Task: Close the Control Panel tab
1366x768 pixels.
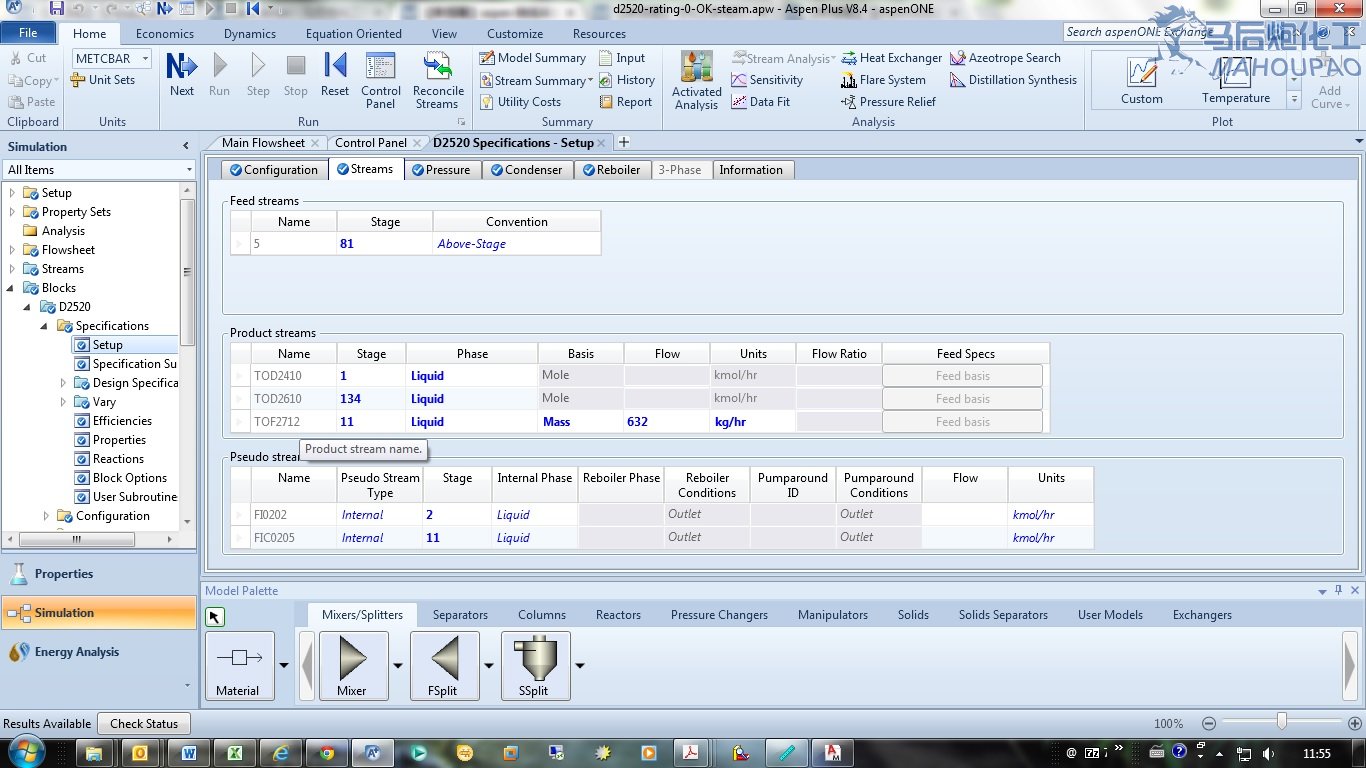Action: pyautogui.click(x=418, y=143)
